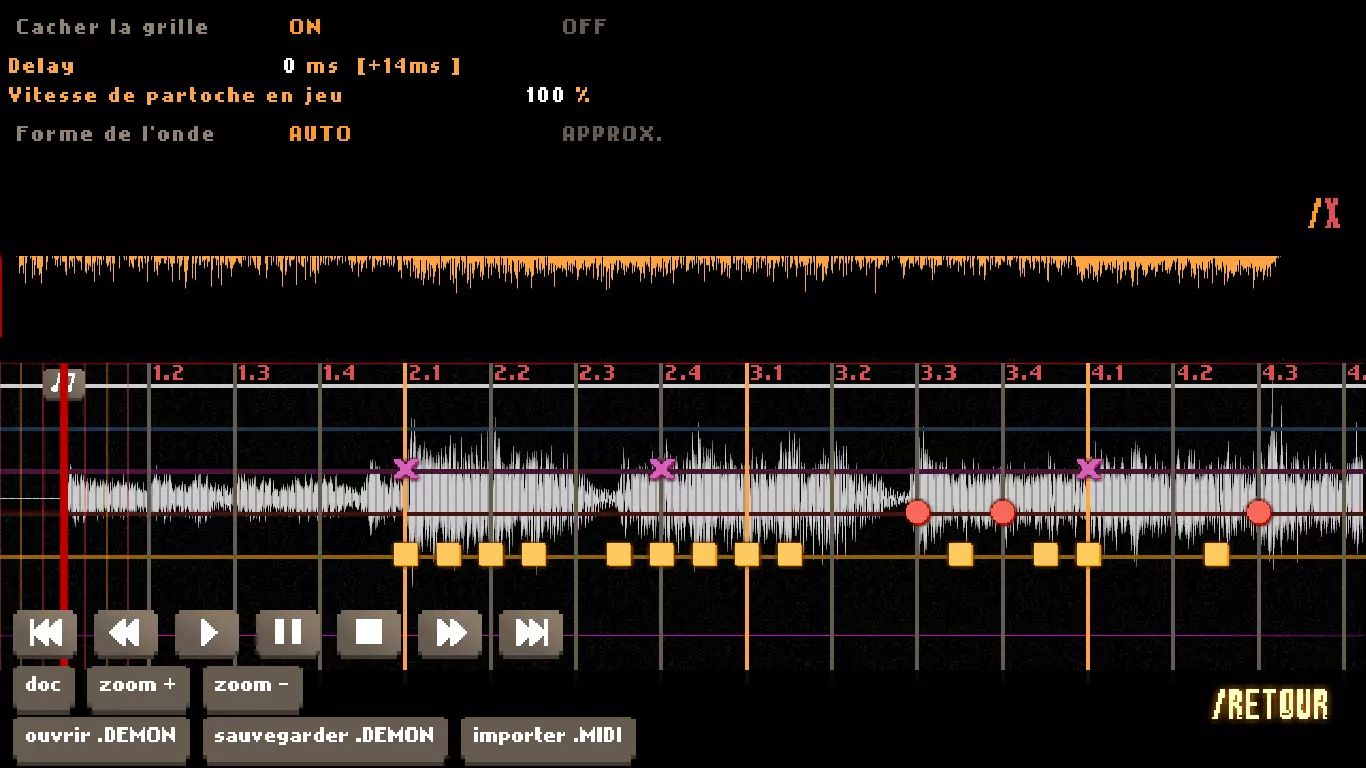Click the 100 % sheet speed value
The height and width of the screenshot is (768, 1366).
tap(558, 95)
